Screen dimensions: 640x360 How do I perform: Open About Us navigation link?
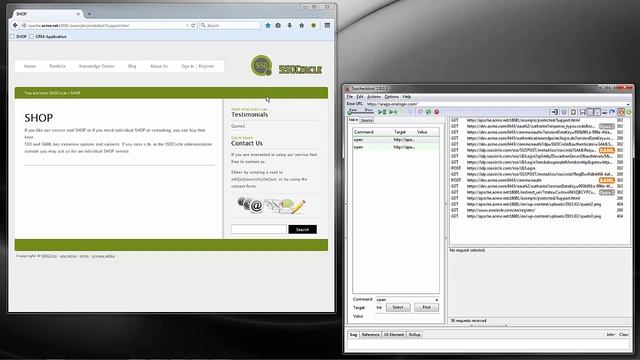[x=159, y=66]
